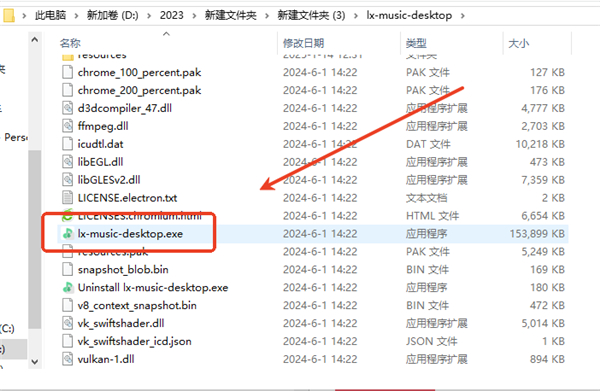The height and width of the screenshot is (391, 600).
Task: Sort files by the 修改日期 column header
Action: [303, 43]
